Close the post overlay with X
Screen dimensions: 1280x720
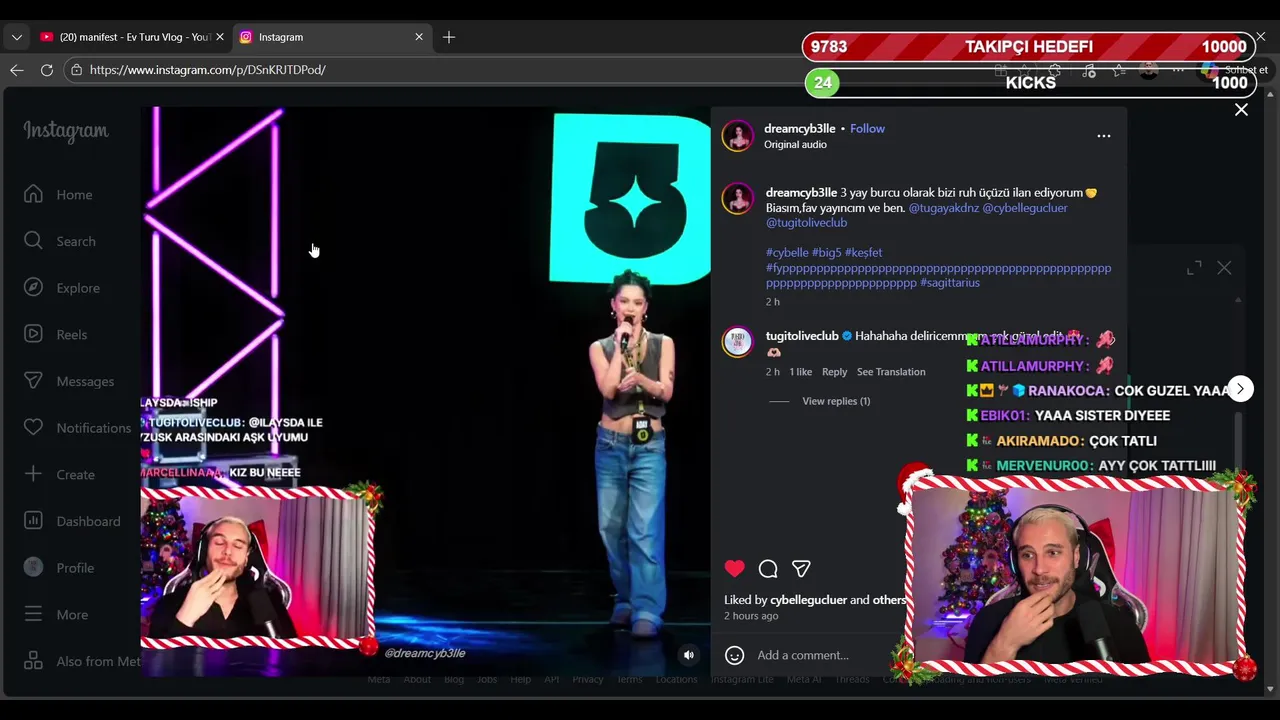pyautogui.click(x=1241, y=110)
